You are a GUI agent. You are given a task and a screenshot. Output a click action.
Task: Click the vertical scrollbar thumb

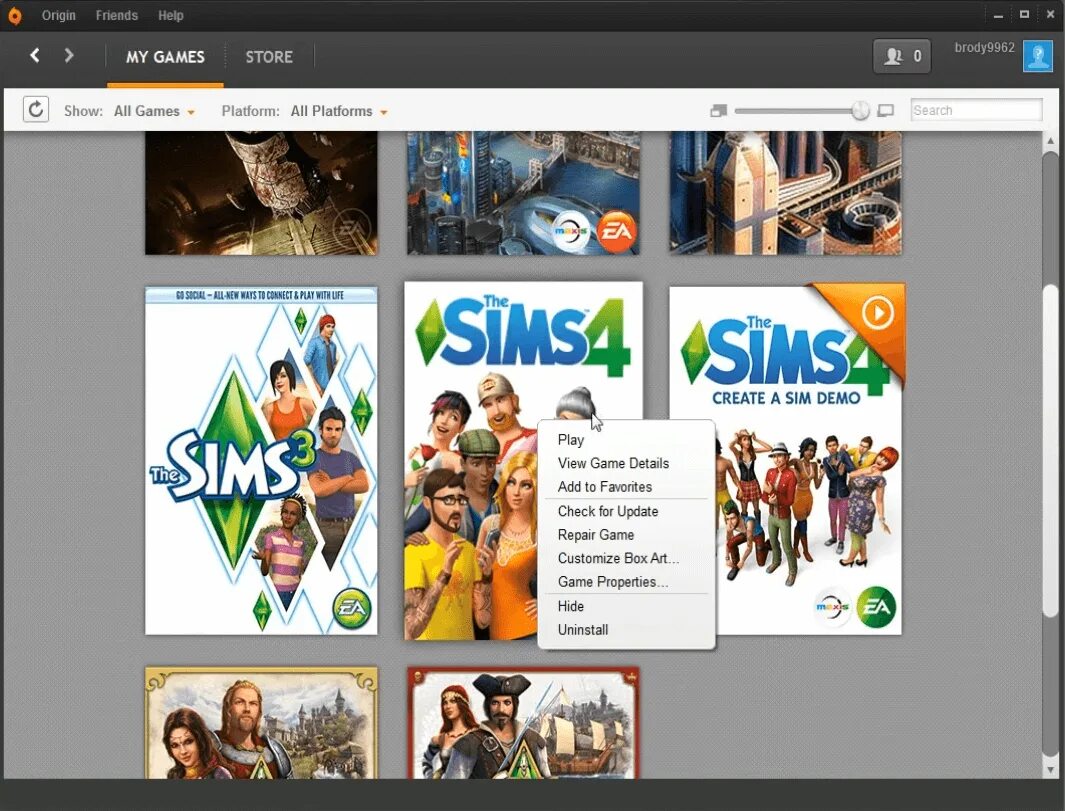1050,452
